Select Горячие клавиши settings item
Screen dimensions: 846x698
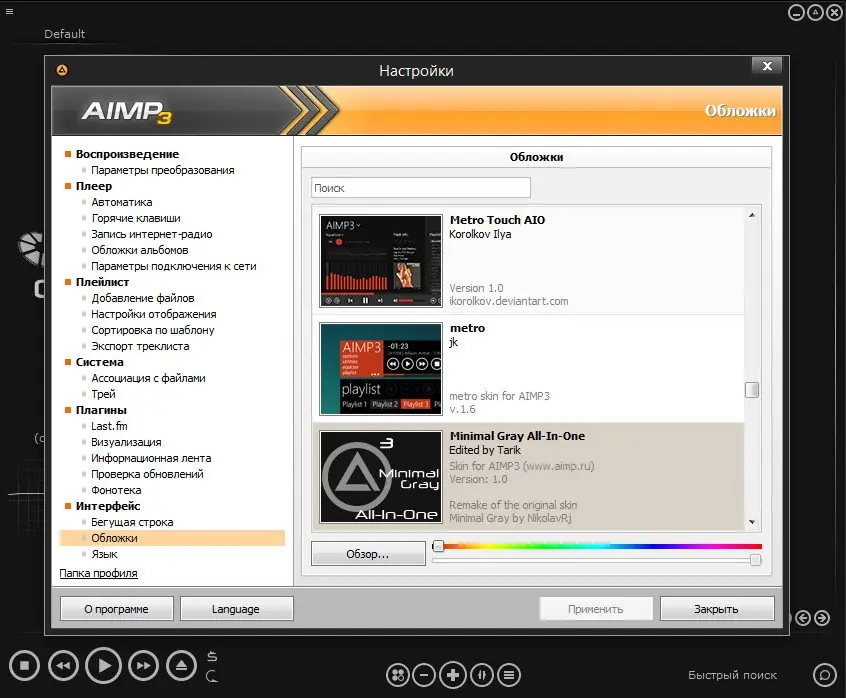(136, 218)
